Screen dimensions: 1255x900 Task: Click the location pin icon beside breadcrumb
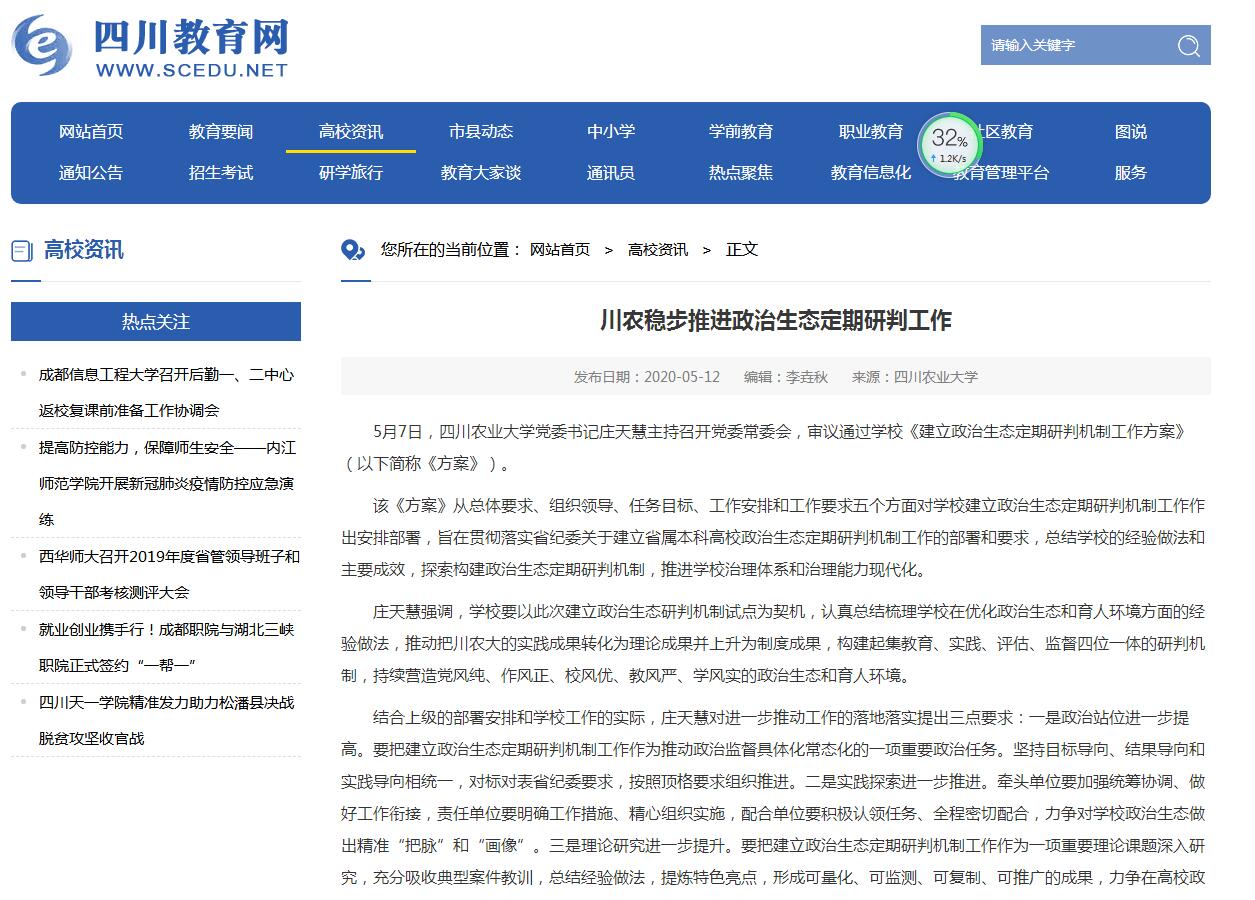coord(353,250)
